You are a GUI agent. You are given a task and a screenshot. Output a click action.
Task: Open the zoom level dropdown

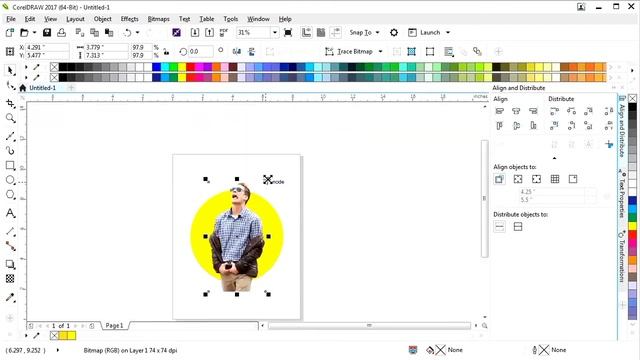click(275, 33)
